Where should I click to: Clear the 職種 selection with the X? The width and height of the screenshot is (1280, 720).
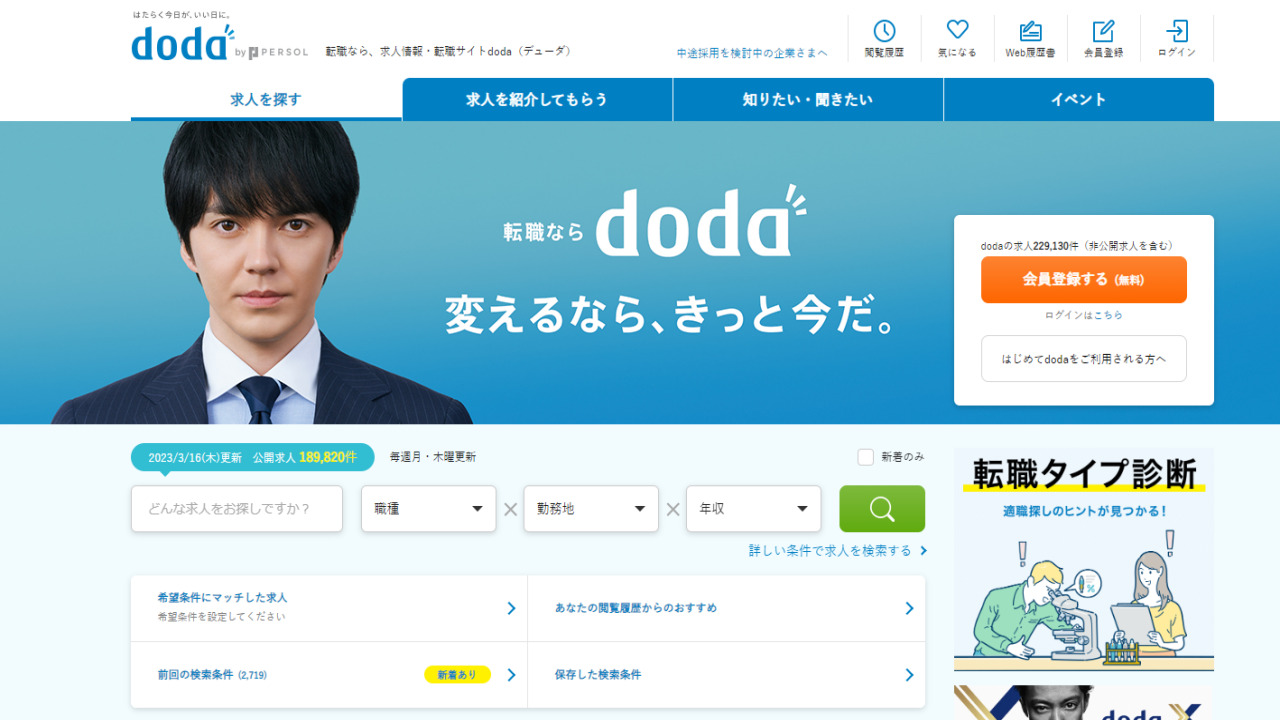(x=510, y=509)
